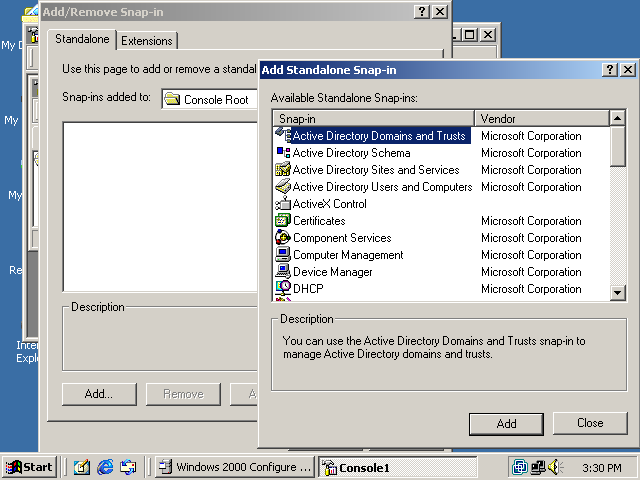Select Component Services row text
640x480 pixels.
[x=342, y=238]
